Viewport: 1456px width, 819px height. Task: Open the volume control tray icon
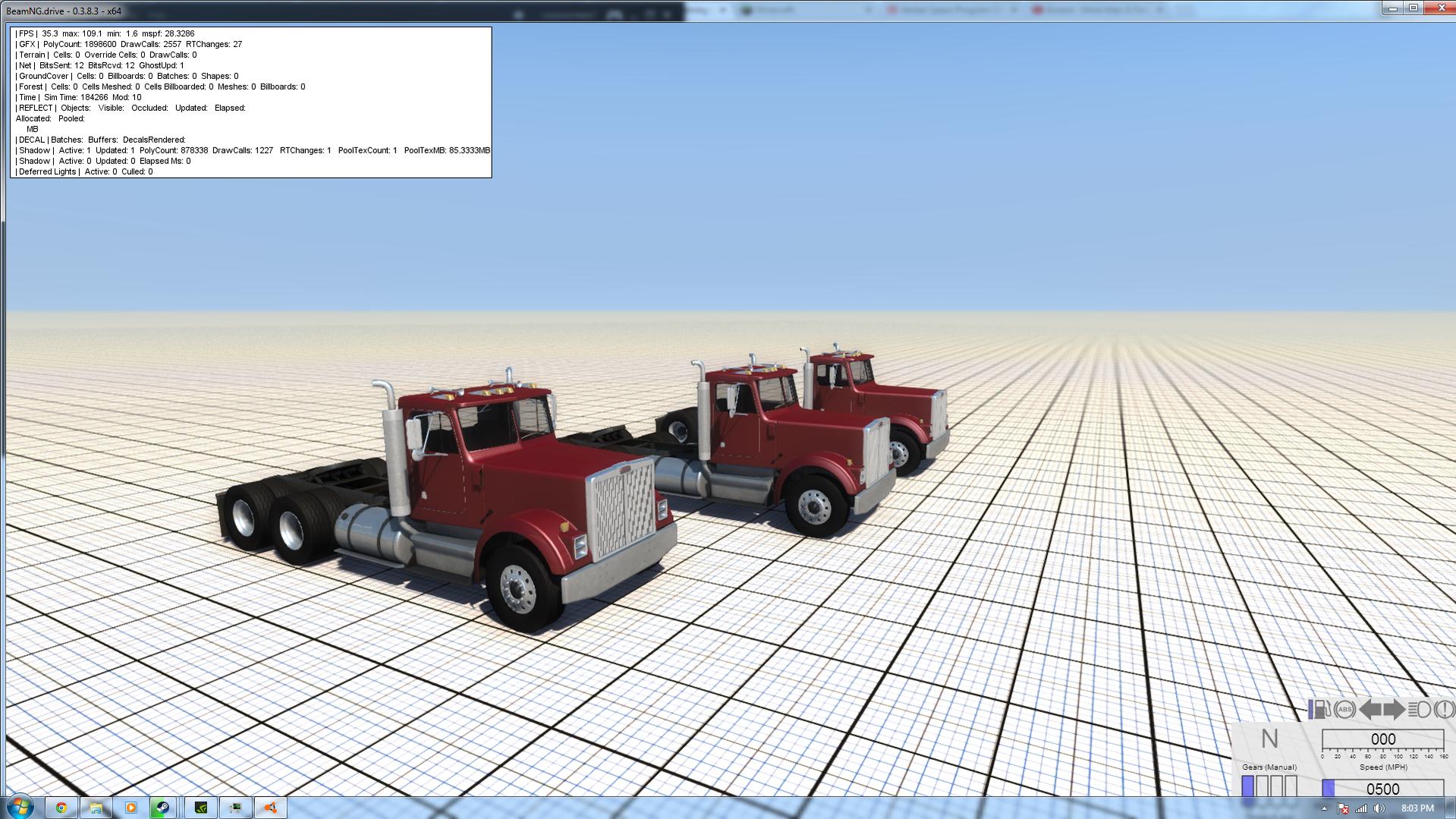1379,808
